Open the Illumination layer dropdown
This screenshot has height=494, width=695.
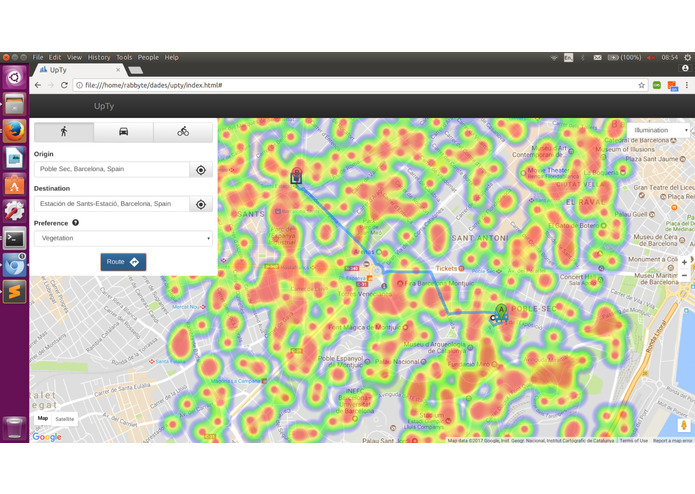[x=658, y=130]
